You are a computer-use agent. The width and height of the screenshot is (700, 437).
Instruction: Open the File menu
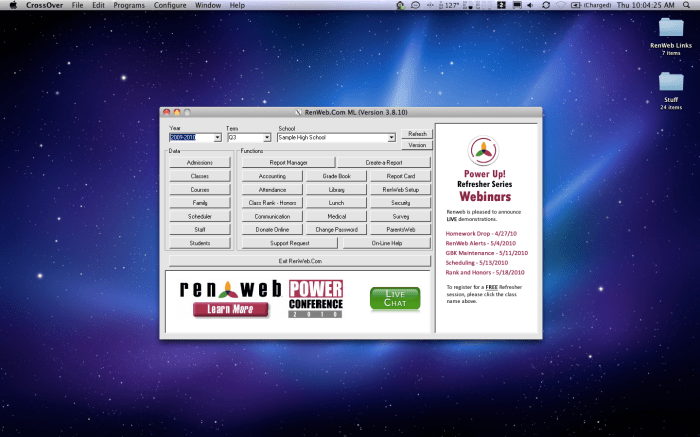coord(77,5)
